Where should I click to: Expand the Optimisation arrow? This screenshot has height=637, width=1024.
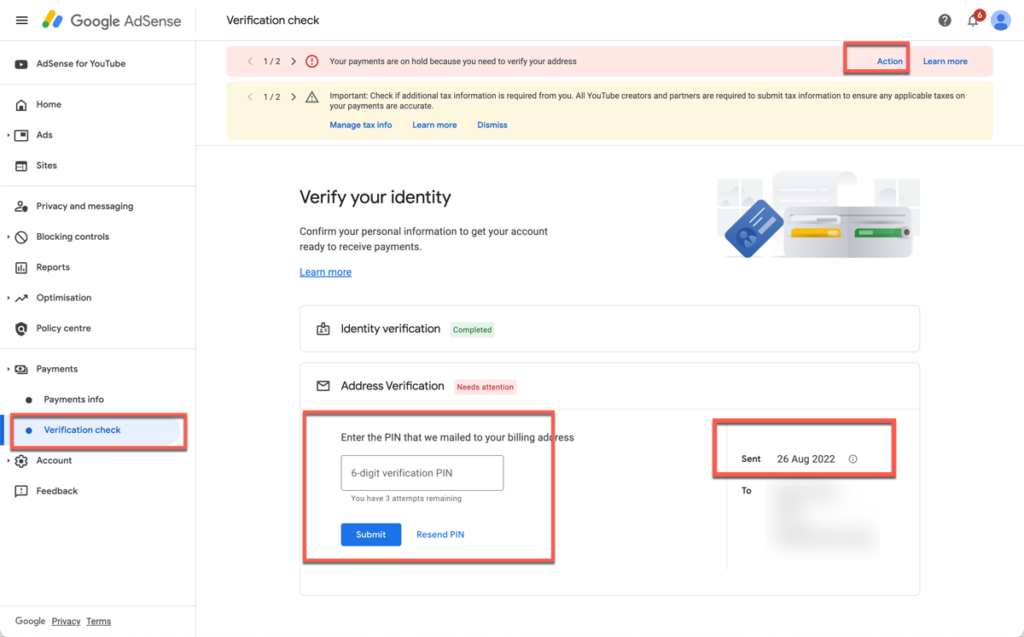tap(8, 298)
